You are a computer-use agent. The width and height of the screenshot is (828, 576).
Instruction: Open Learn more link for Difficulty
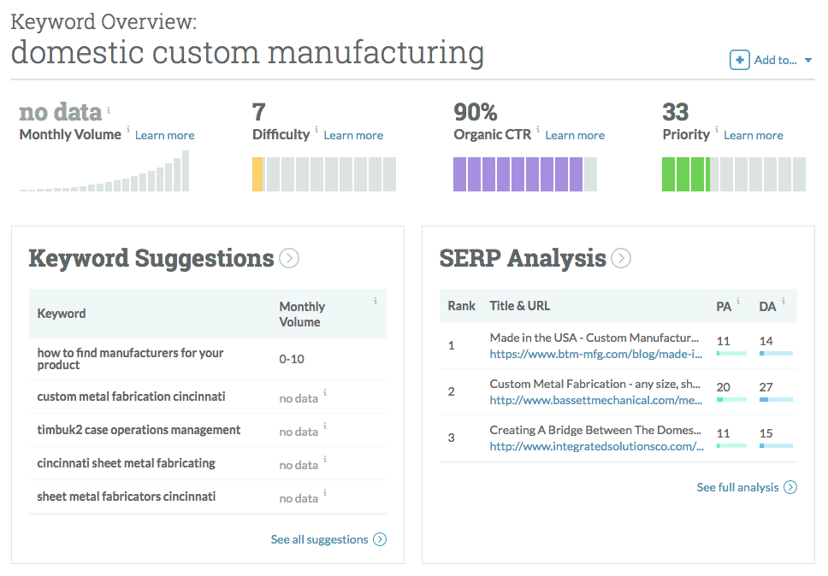(x=353, y=135)
